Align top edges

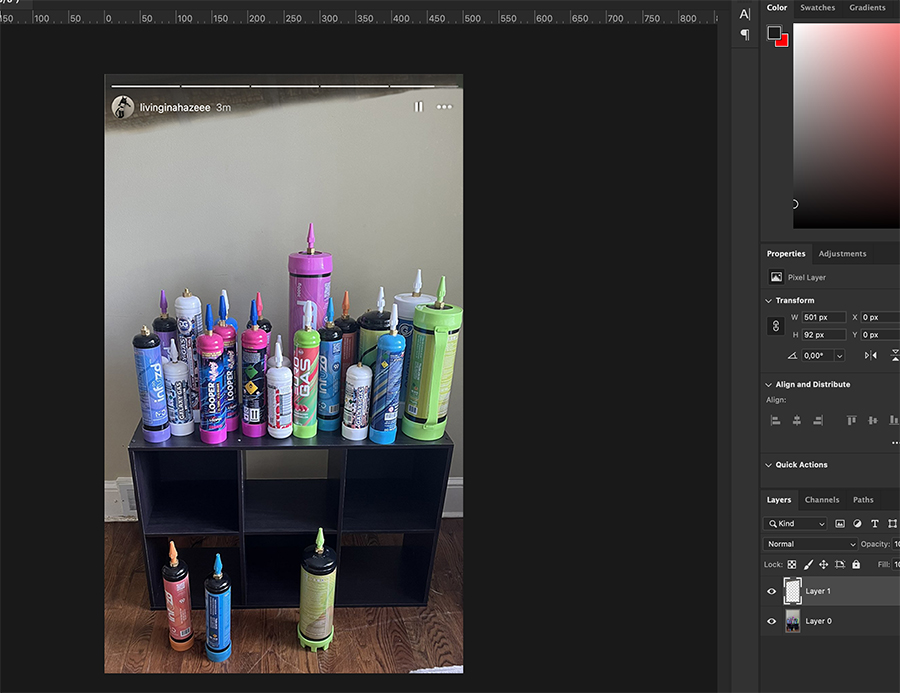pyautogui.click(x=851, y=420)
